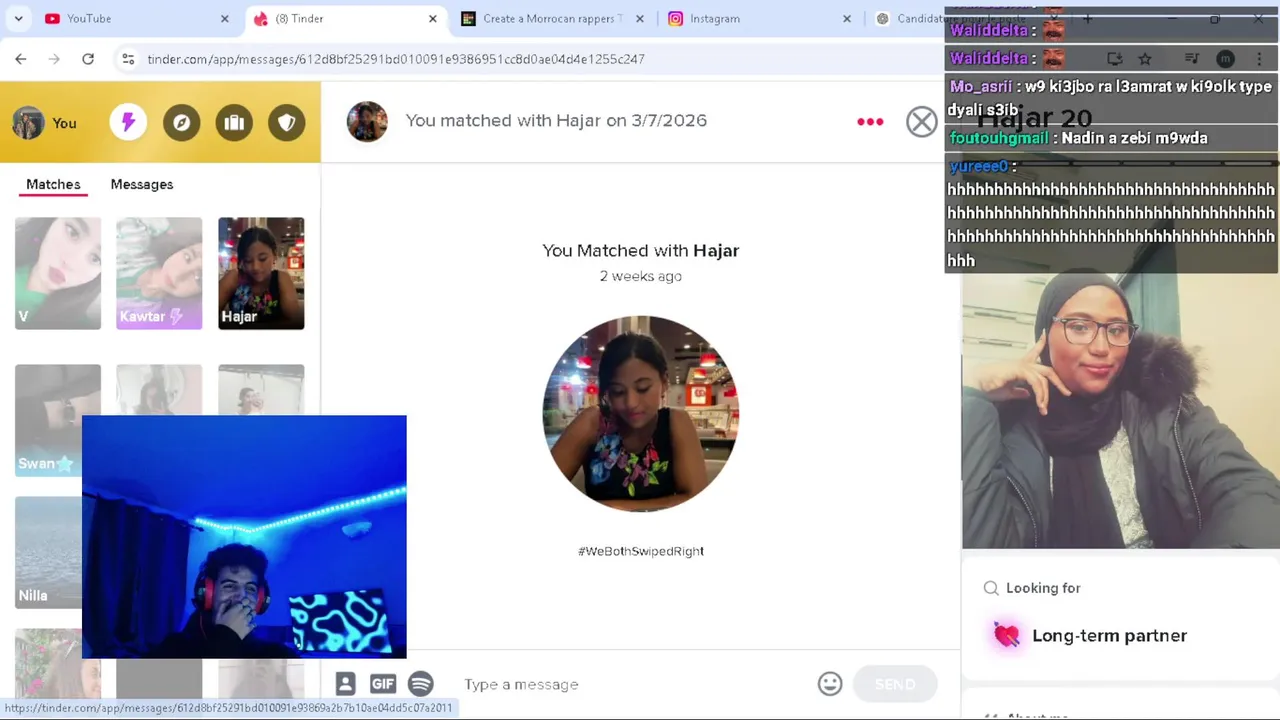Open Tinder Boost lightning icon

(x=128, y=122)
